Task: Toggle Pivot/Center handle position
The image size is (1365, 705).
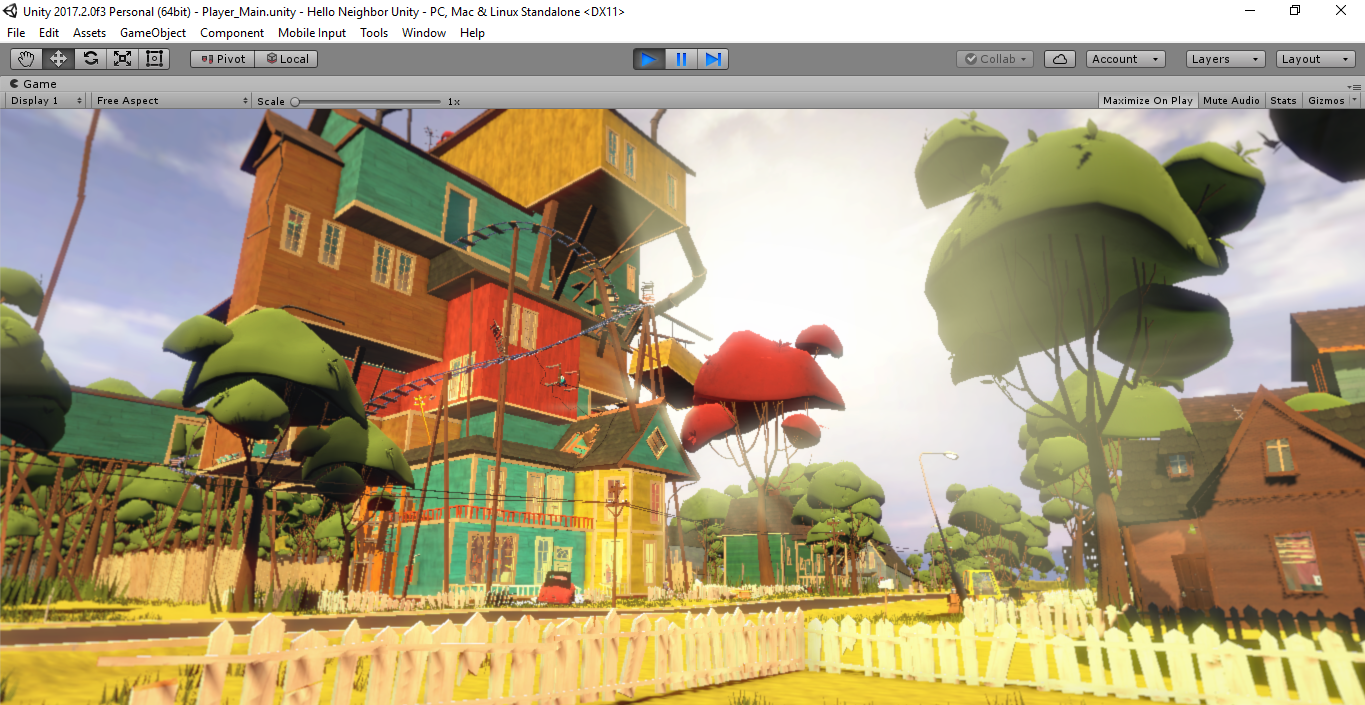Action: [x=223, y=59]
